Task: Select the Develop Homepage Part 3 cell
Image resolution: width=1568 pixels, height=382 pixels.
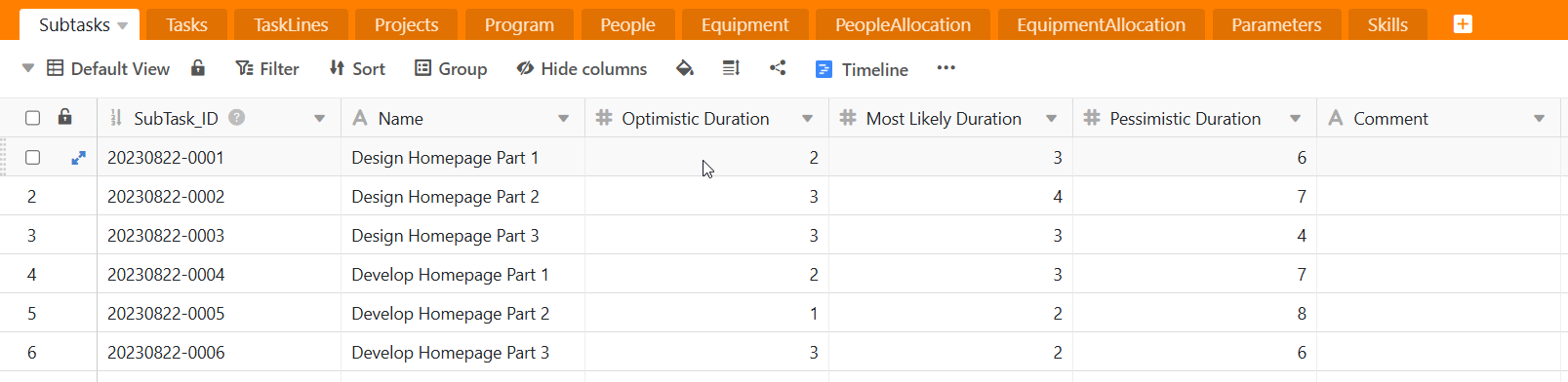Action: (x=462, y=352)
